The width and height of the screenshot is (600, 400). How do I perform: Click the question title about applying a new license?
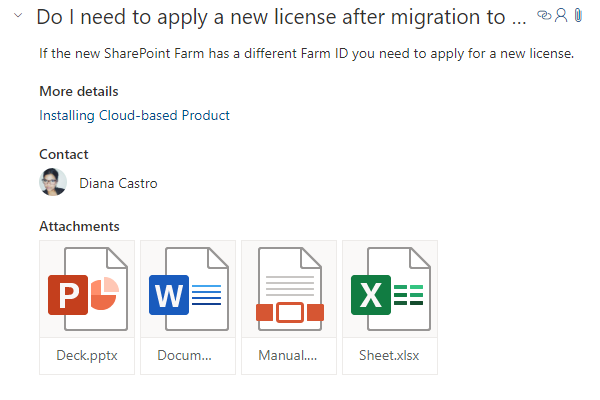coord(281,17)
